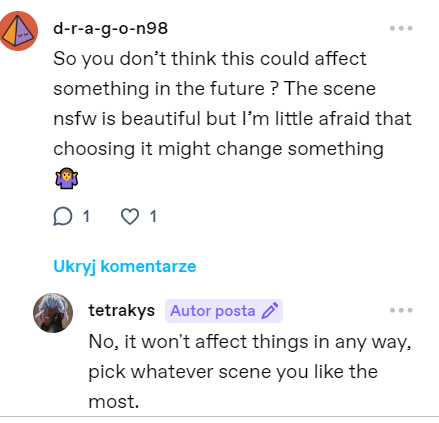Click the pencil icon in Autor posta badge

(270, 311)
